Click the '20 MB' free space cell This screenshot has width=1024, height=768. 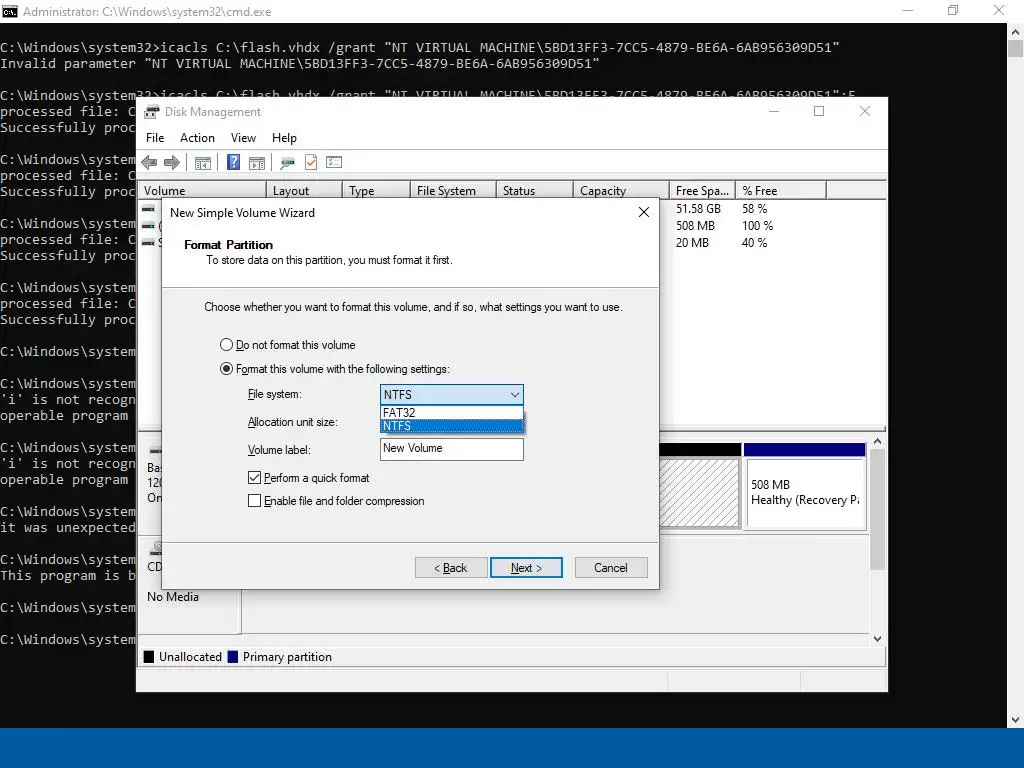pos(692,243)
